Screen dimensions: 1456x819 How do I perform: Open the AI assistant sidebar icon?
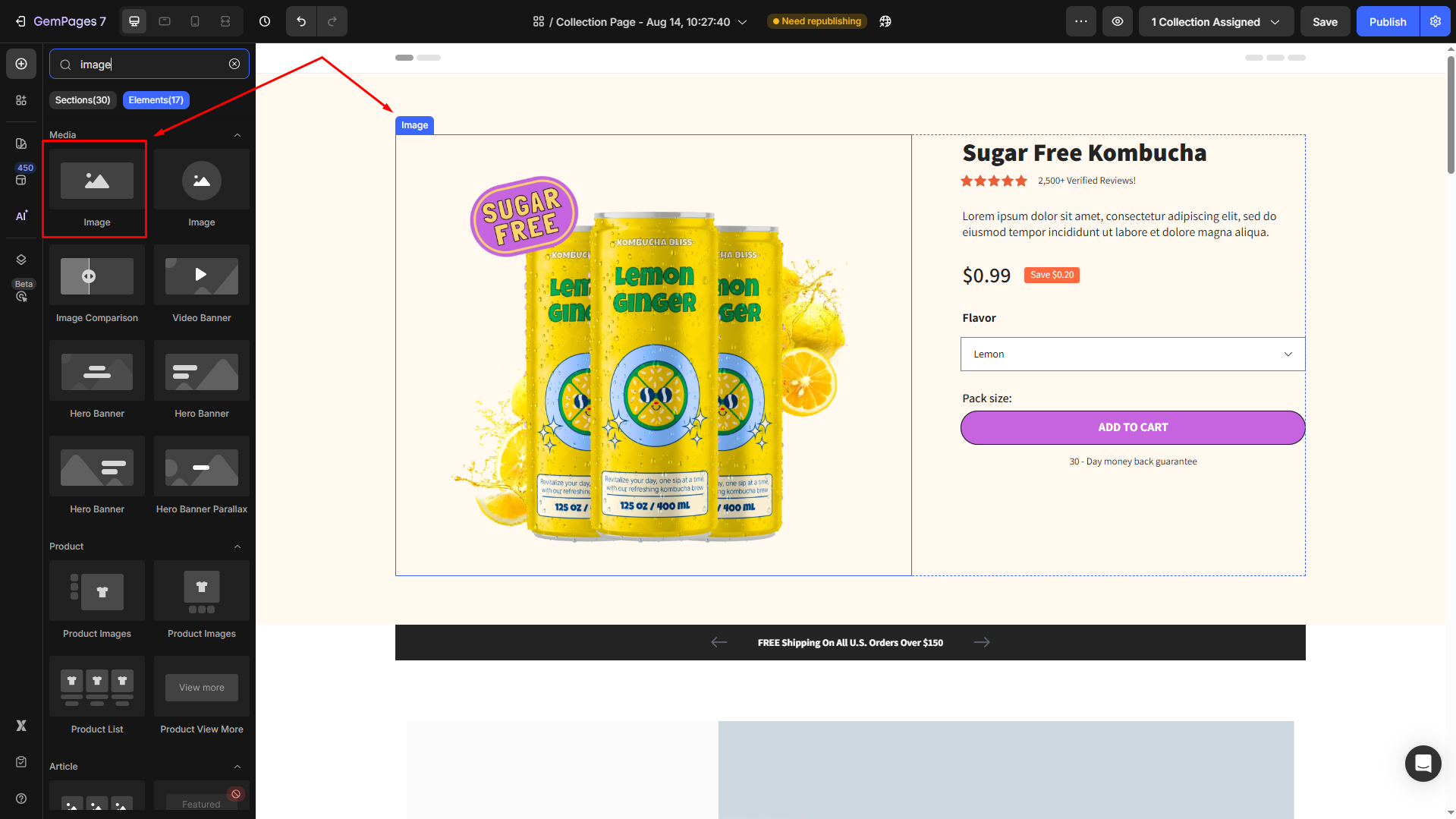tap(21, 216)
